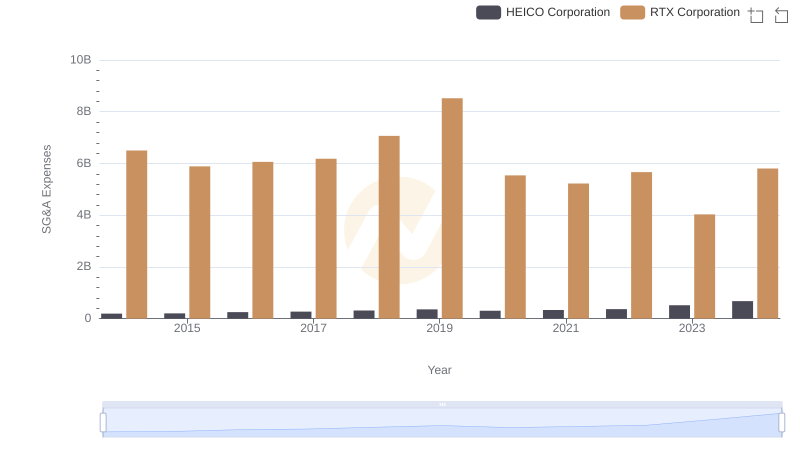Image resolution: width=800 pixels, height=461 pixels.
Task: Toggle RTX Corporation legend series
Action: point(680,12)
